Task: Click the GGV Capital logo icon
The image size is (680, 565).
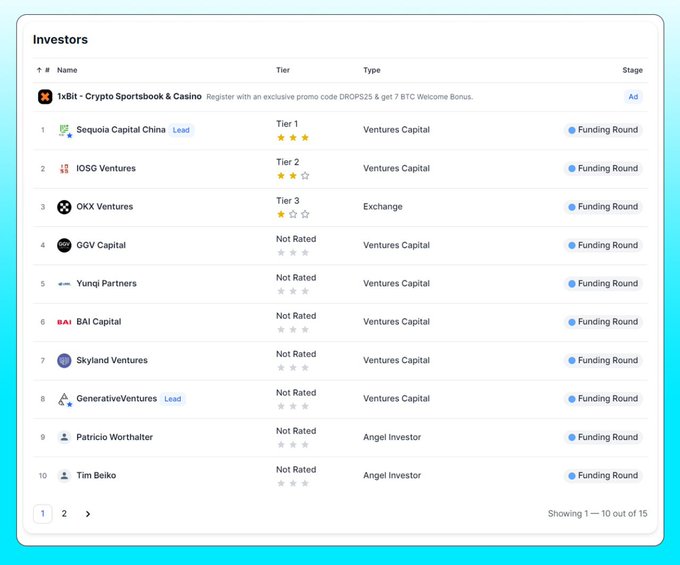Action: (x=64, y=245)
